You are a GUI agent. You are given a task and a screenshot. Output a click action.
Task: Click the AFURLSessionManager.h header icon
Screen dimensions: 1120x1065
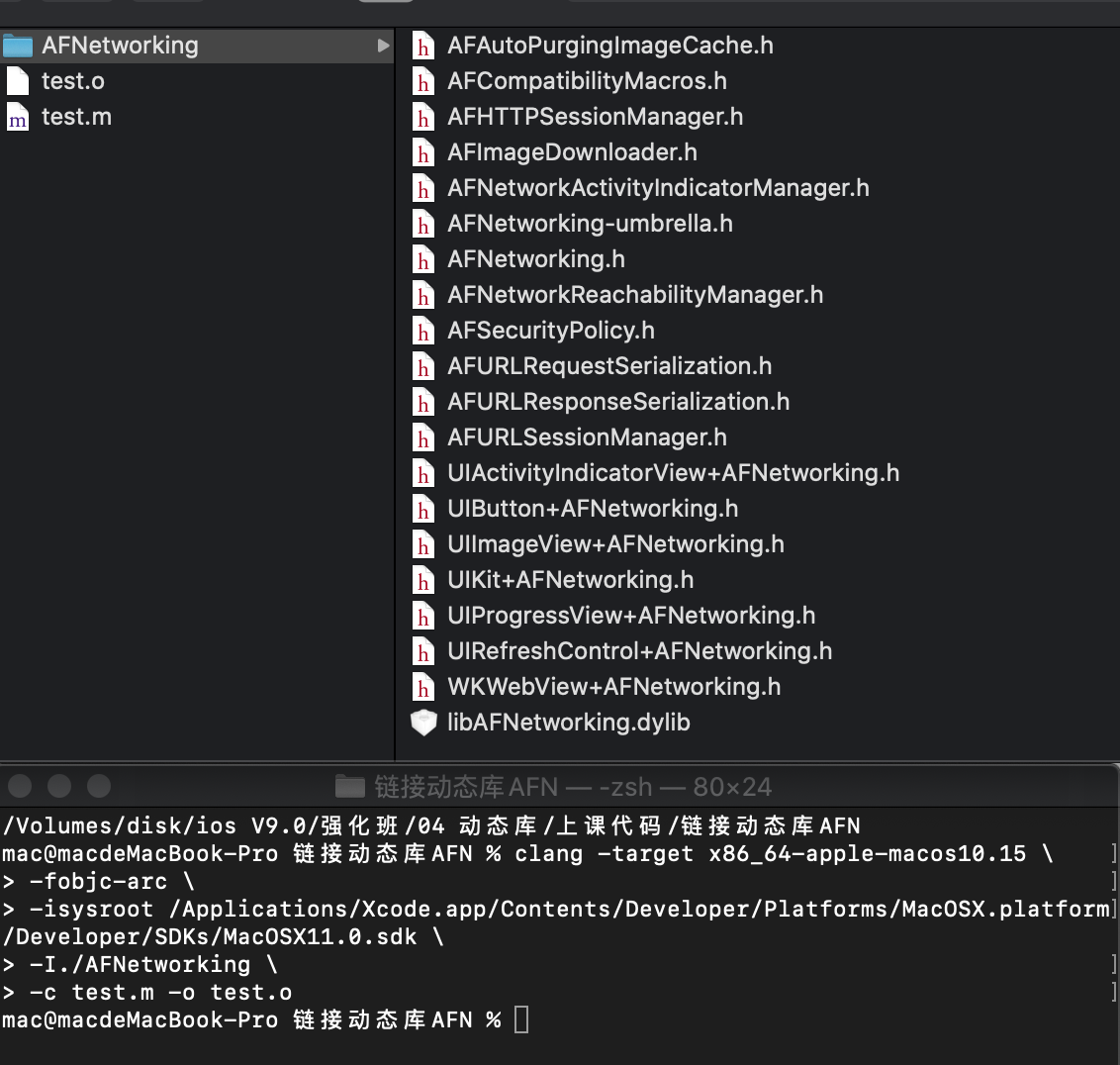click(423, 437)
